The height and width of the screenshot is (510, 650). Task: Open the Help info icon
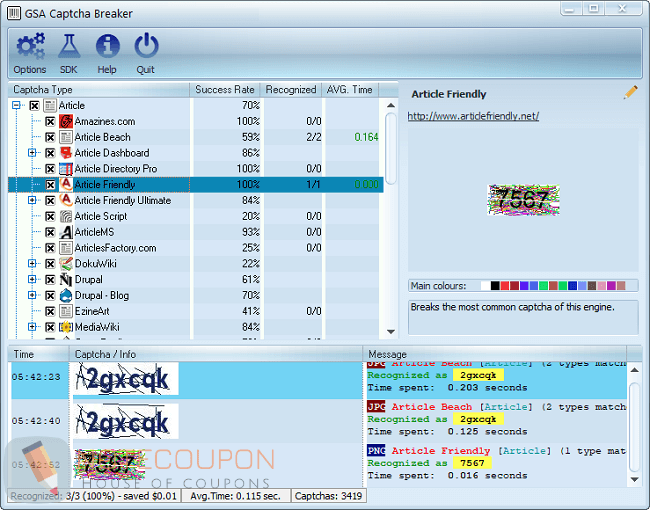pos(107,46)
